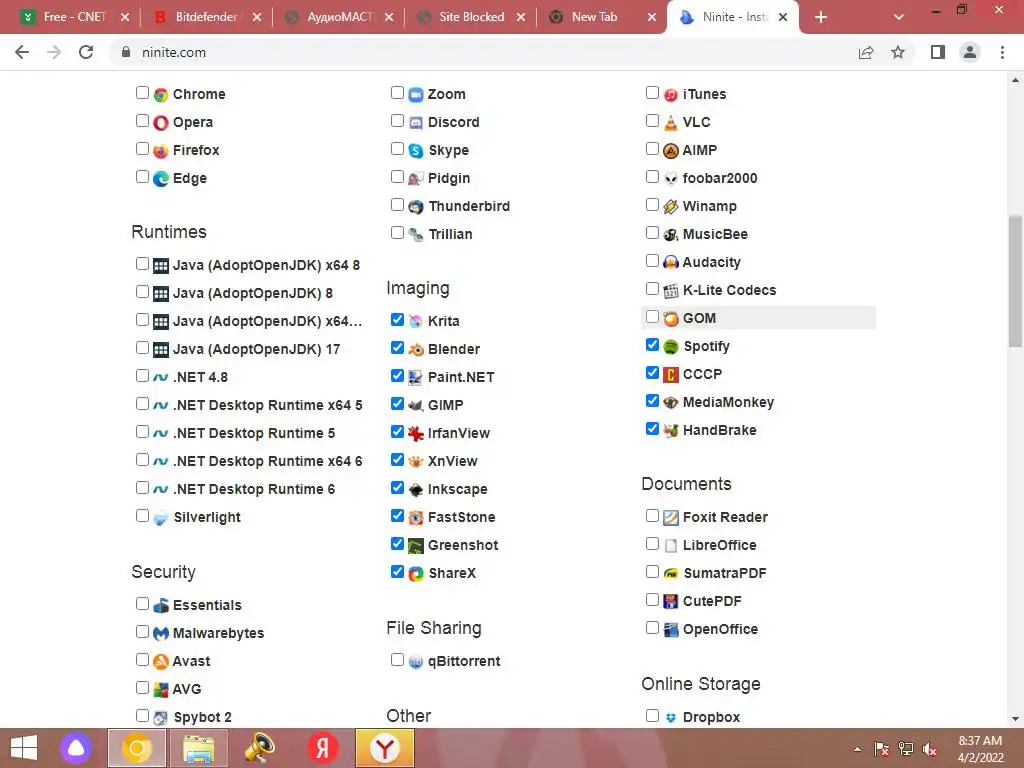Open the Chrome profile avatar

(970, 52)
